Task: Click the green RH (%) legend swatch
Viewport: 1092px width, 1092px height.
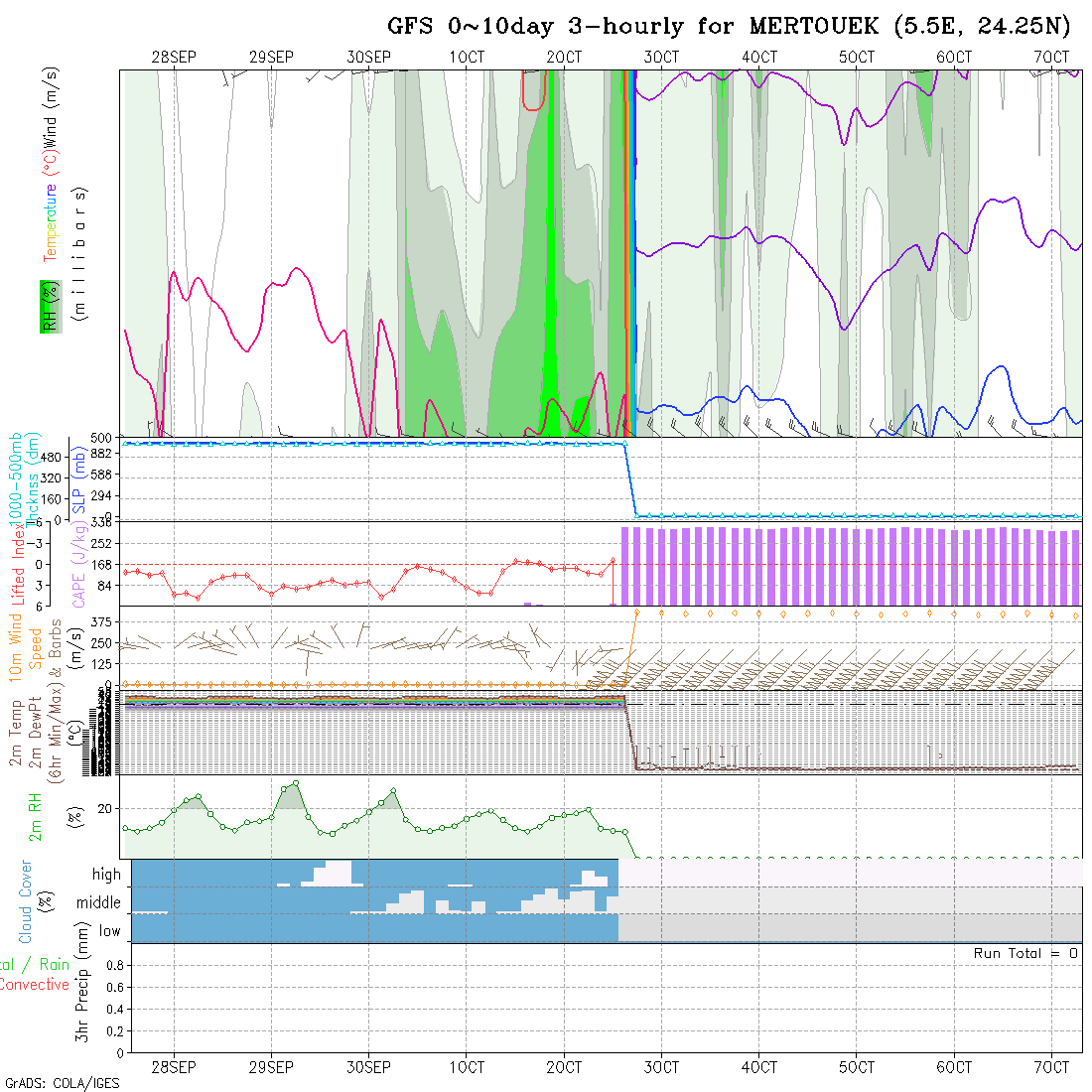Action: 48,307
